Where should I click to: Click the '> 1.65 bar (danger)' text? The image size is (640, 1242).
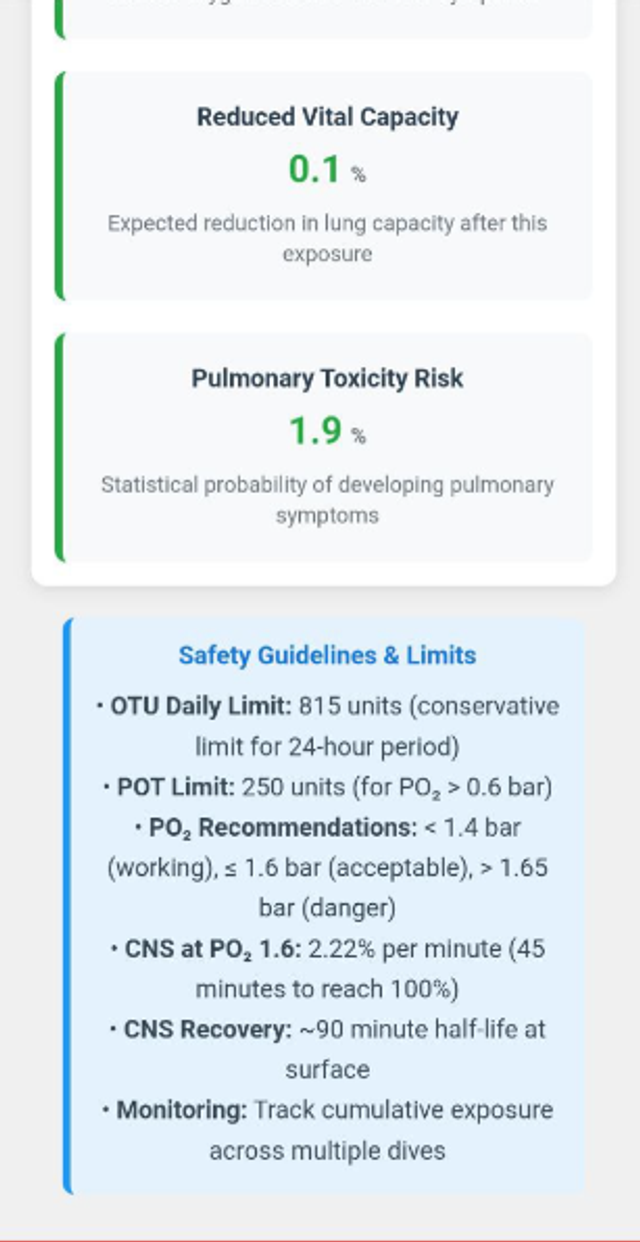(500, 868)
